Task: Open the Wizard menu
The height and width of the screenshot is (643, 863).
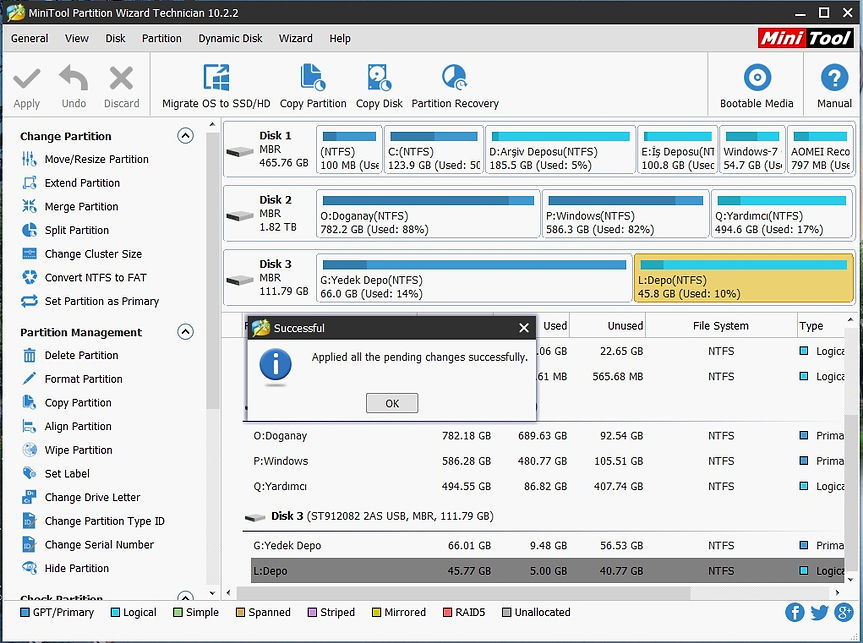Action: click(x=296, y=39)
